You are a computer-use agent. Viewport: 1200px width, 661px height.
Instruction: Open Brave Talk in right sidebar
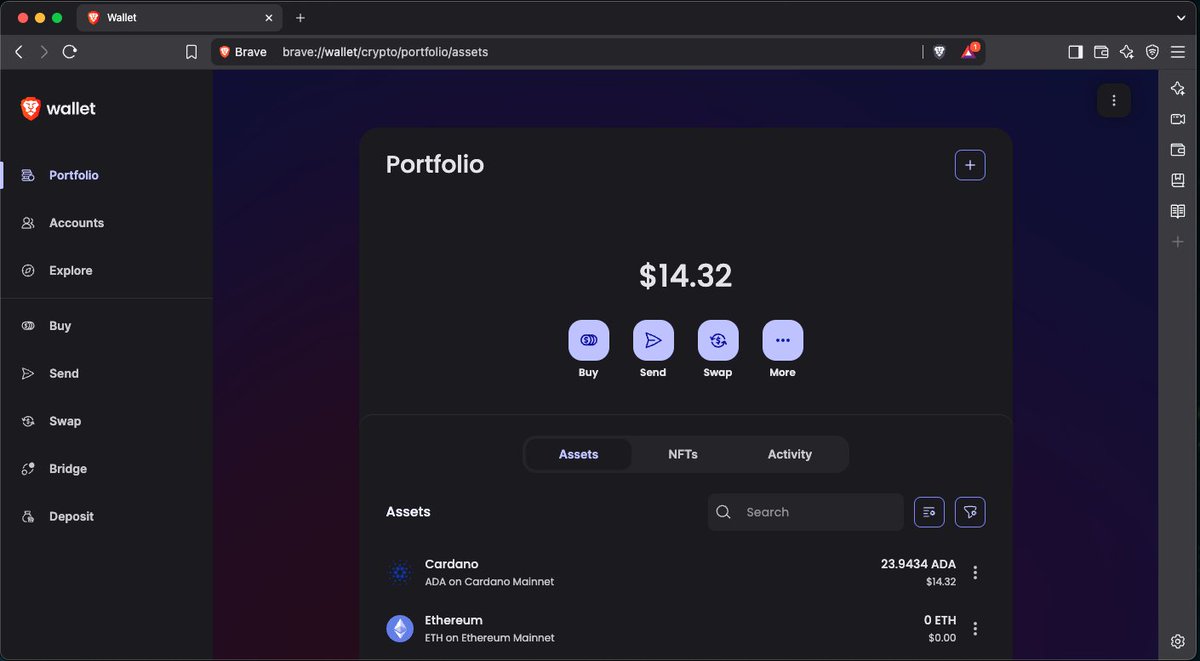coord(1178,120)
